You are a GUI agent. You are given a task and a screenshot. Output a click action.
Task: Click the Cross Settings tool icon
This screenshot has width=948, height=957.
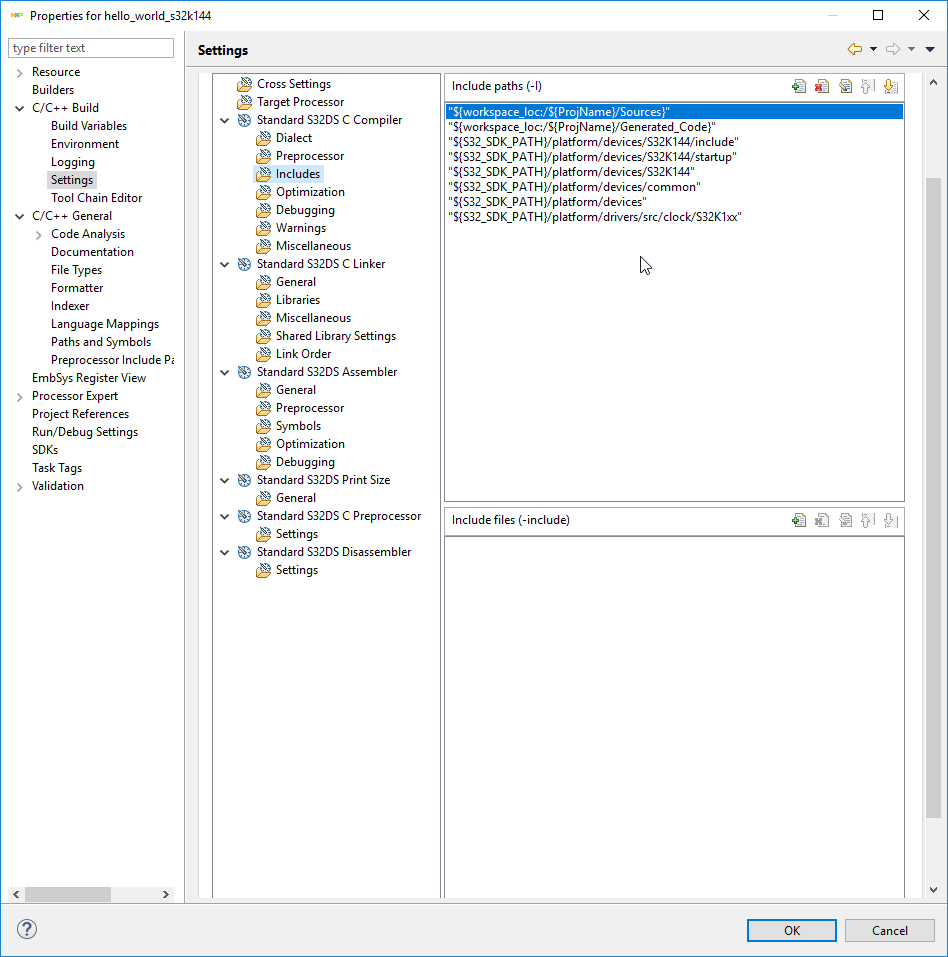[245, 84]
